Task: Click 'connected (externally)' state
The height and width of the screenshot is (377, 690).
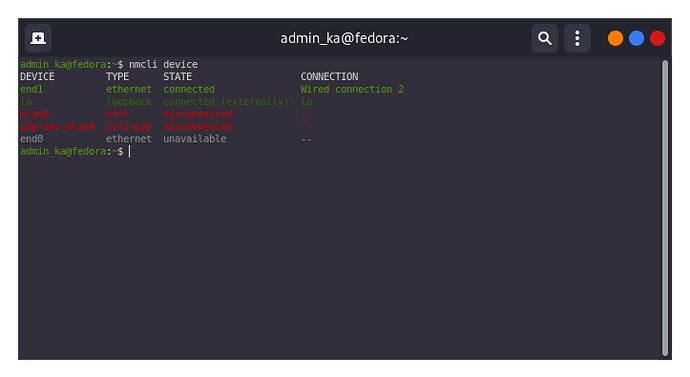Action: 226,102
